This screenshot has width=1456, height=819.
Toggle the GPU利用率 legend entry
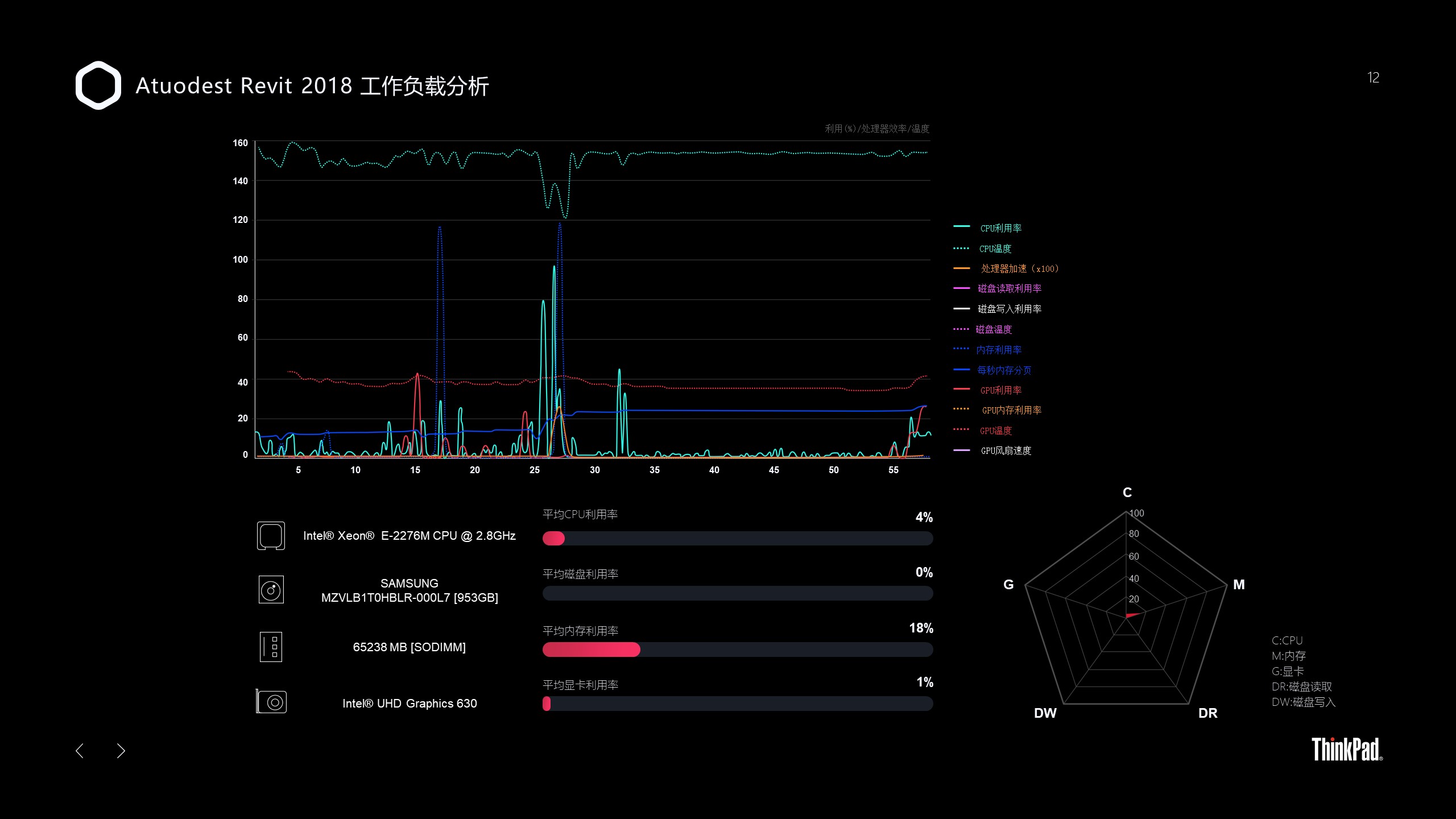[988, 390]
